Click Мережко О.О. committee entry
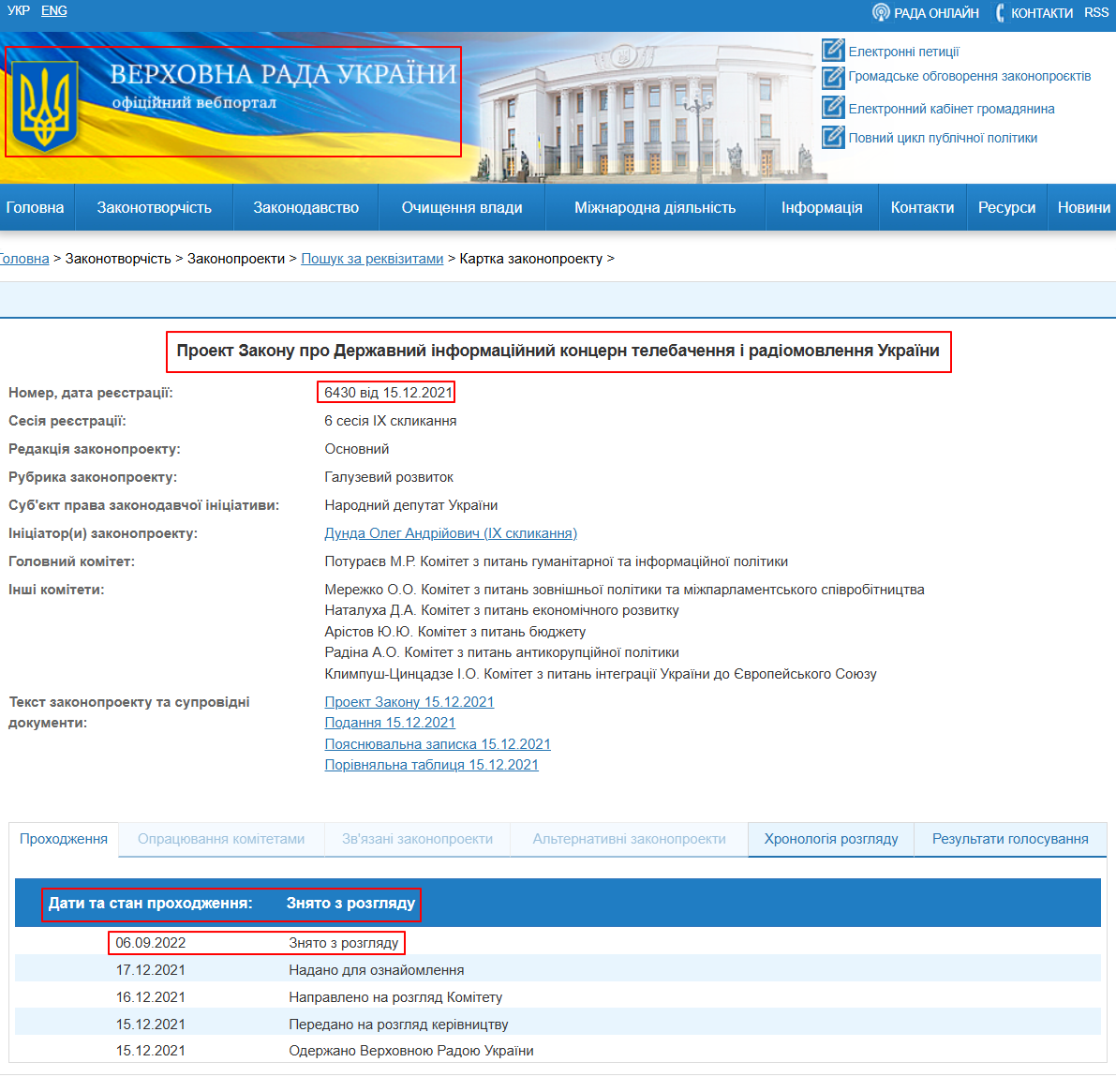This screenshot has height=1092, width=1116. [624, 590]
